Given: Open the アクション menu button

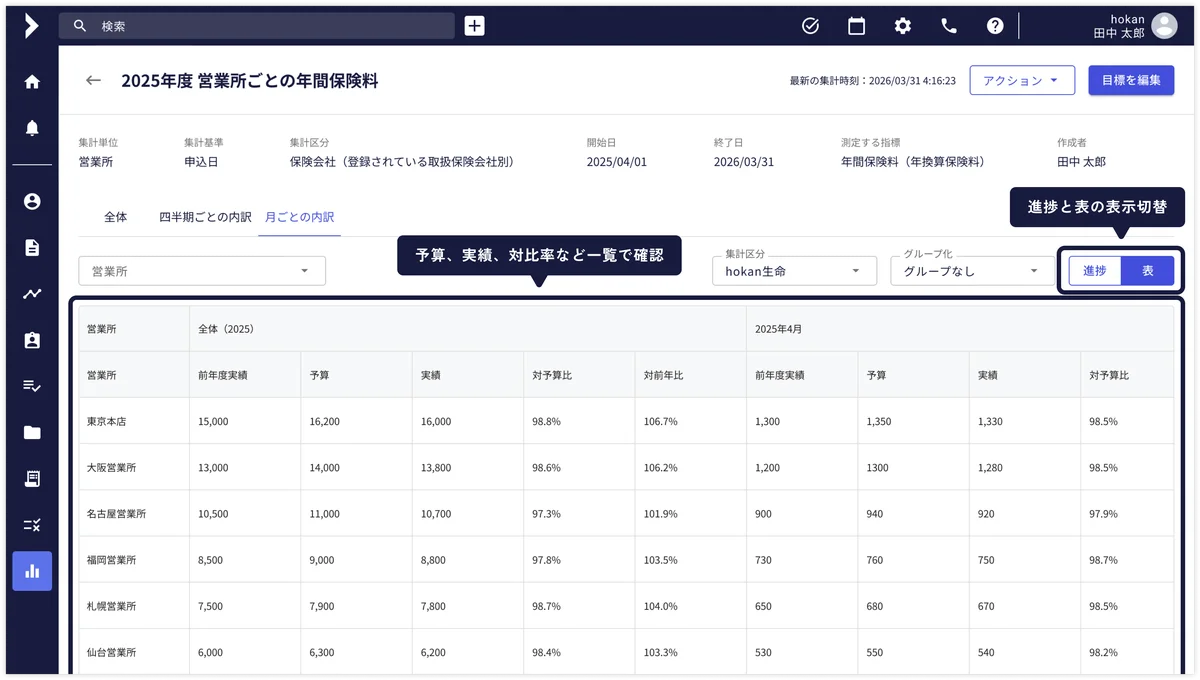Looking at the screenshot, I should click(x=1022, y=80).
